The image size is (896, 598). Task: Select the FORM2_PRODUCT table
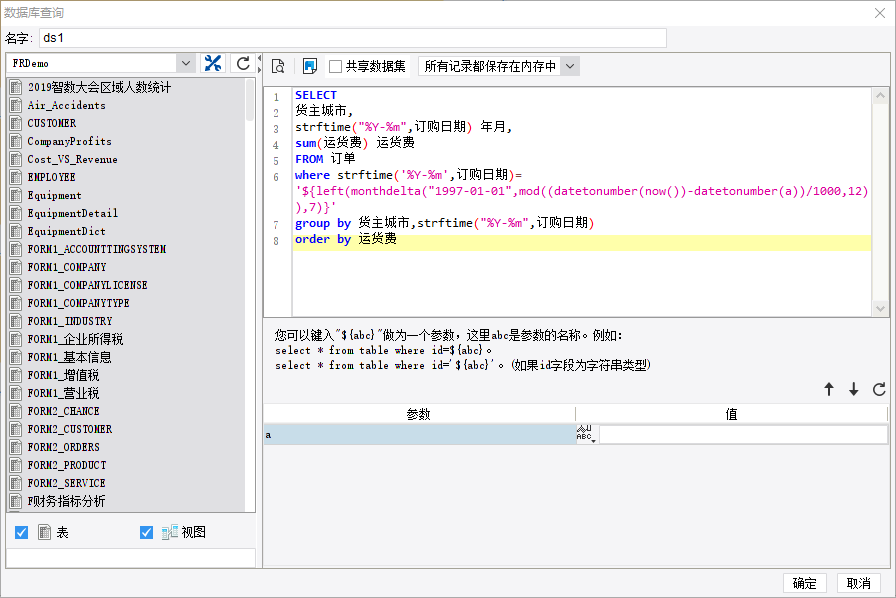[67, 465]
